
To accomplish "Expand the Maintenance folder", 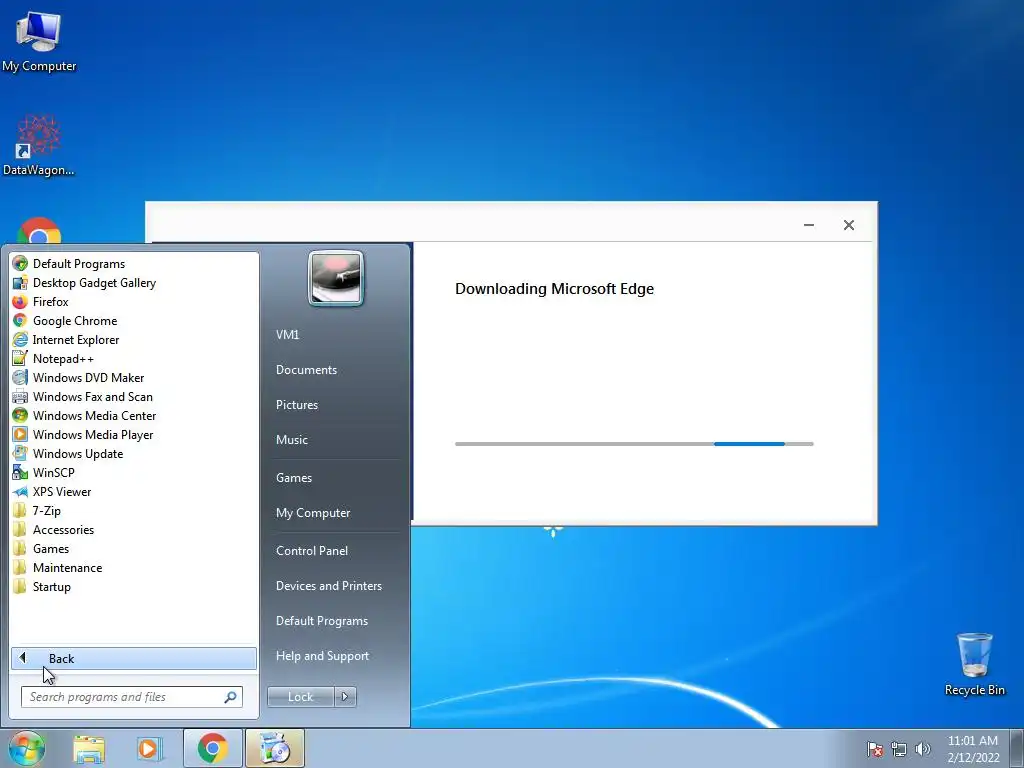I will click(67, 568).
